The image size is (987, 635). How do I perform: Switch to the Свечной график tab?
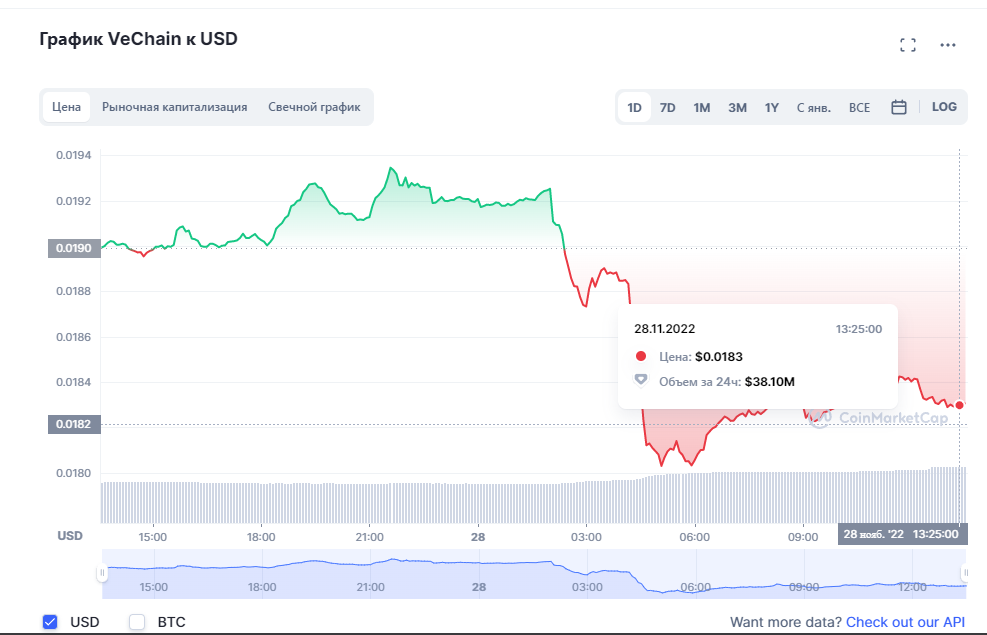point(314,107)
